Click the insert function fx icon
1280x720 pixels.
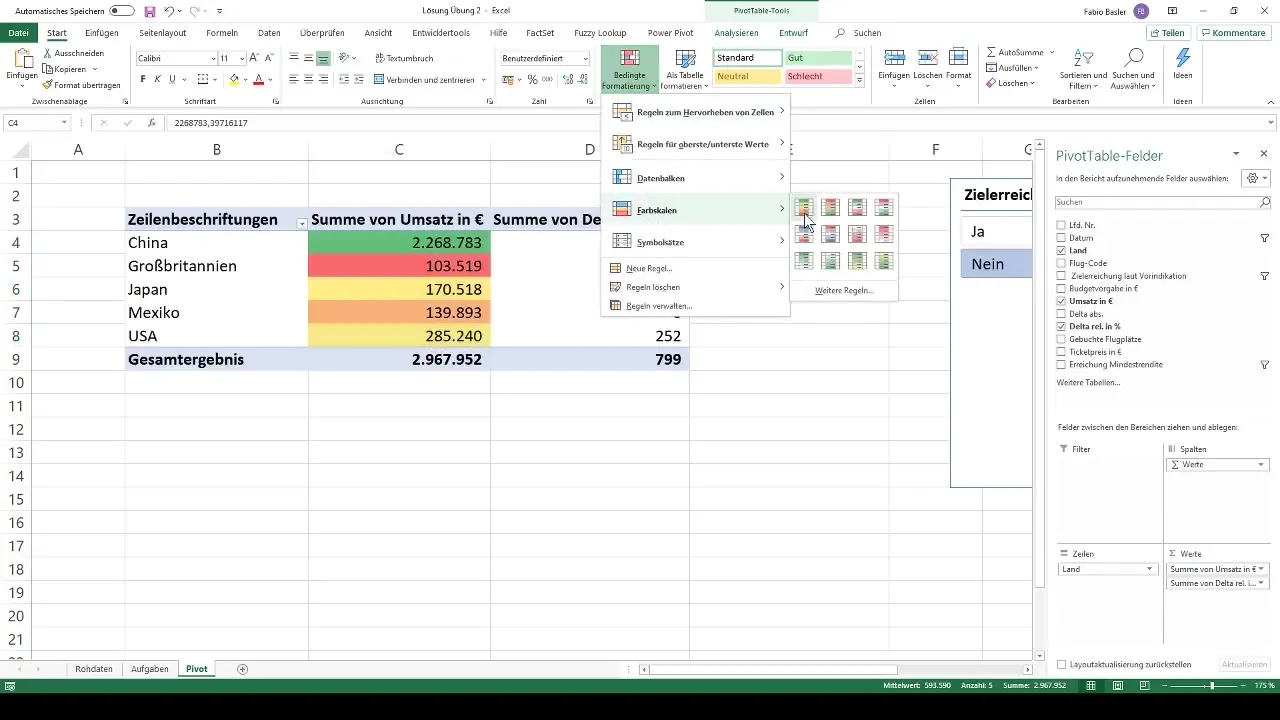pyautogui.click(x=151, y=123)
